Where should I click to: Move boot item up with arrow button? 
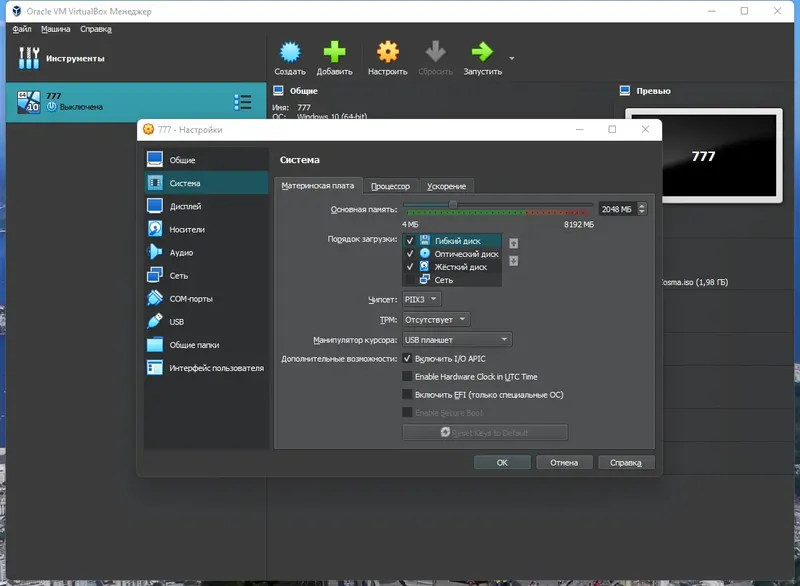[x=514, y=244]
